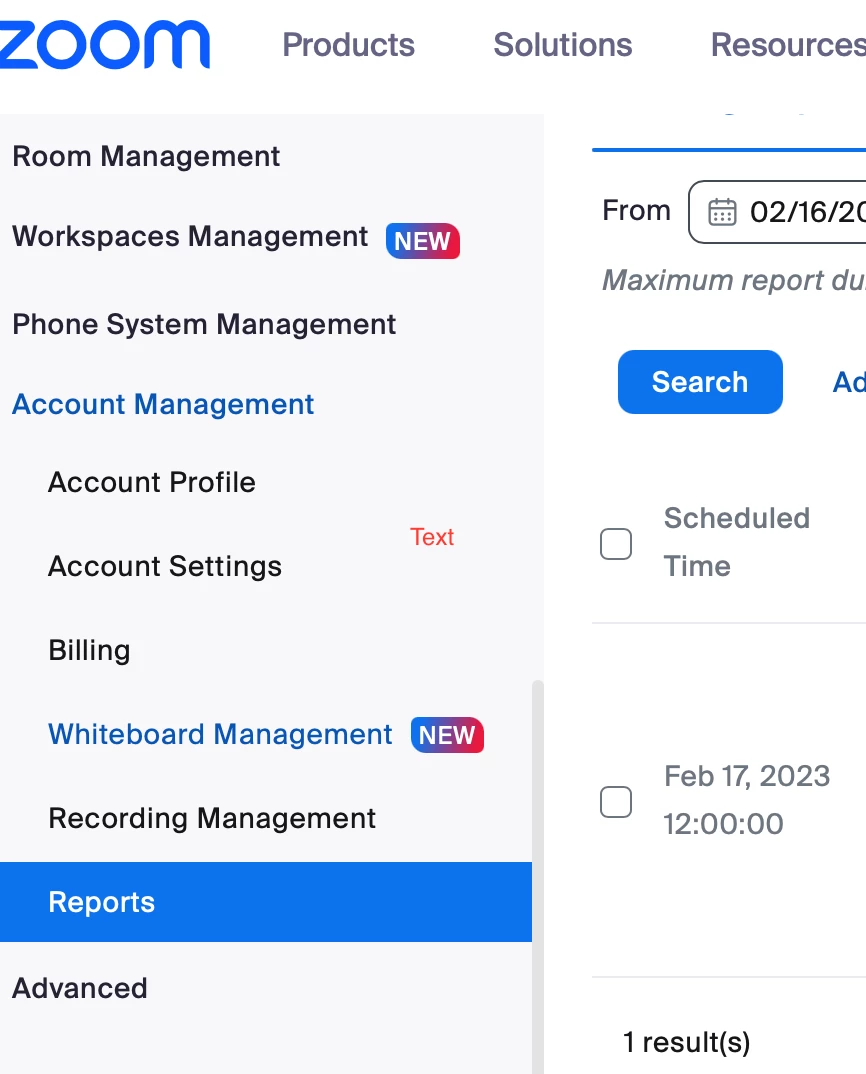Click the sidebar vertical scrollbar
Image resolution: width=866 pixels, height=1074 pixels.
(x=538, y=877)
